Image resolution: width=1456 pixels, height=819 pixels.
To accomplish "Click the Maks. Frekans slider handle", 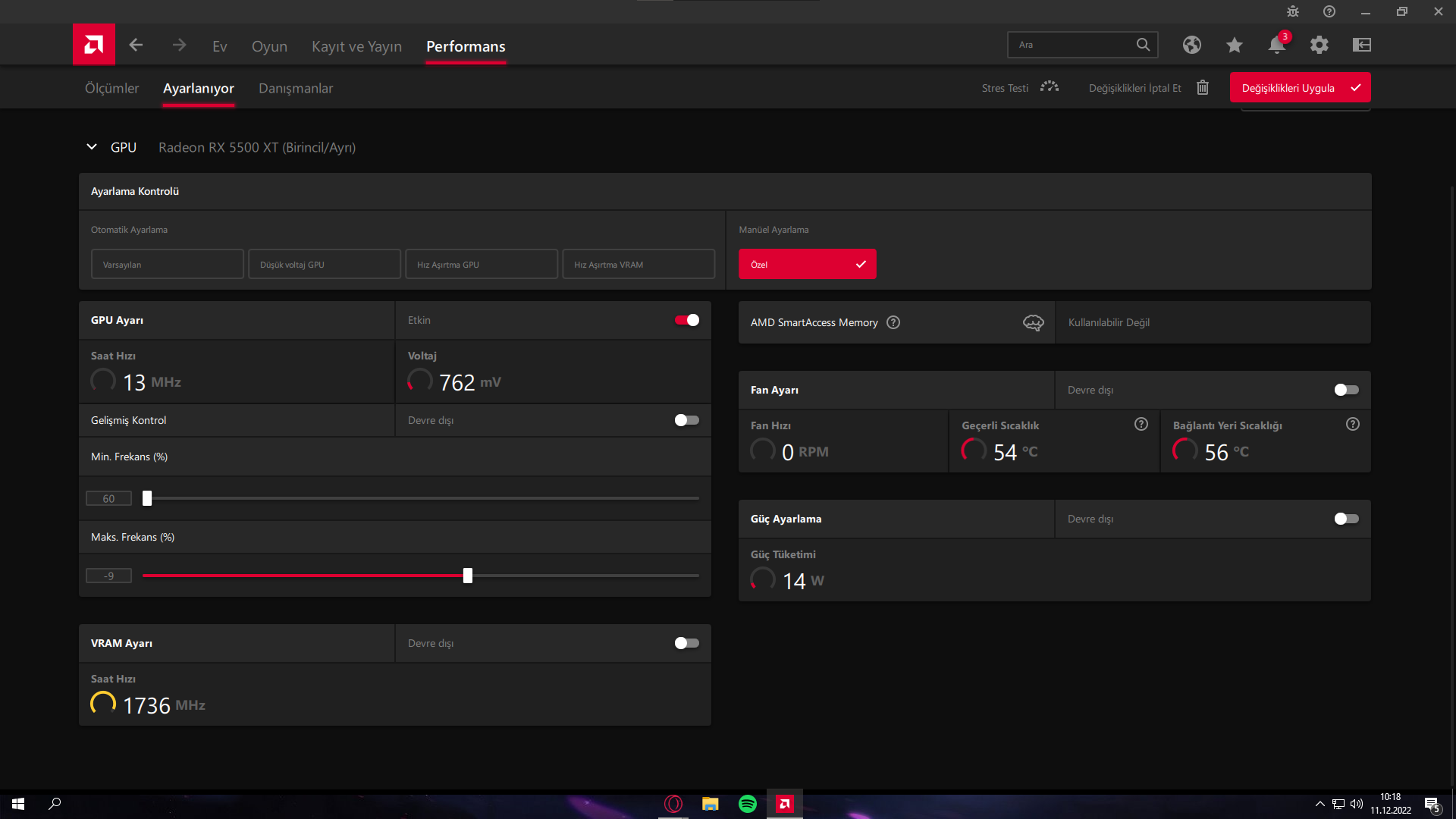I will [468, 576].
